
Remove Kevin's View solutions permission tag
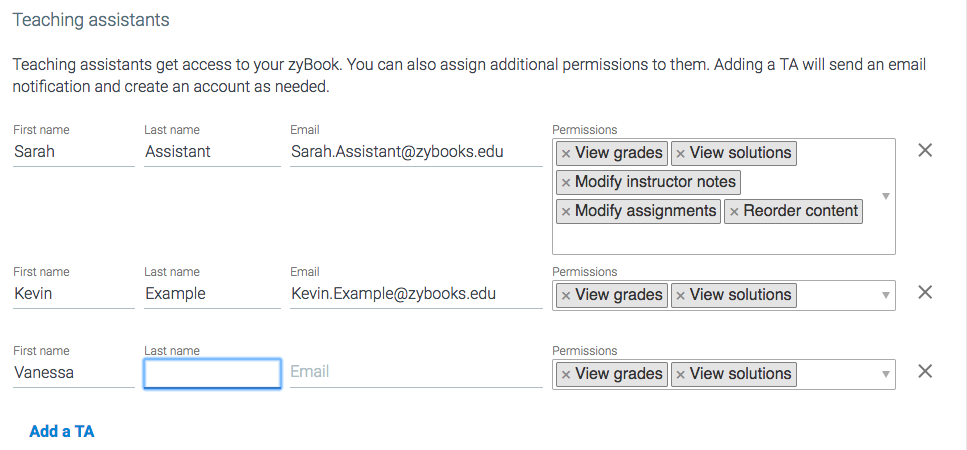pyautogui.click(x=681, y=295)
